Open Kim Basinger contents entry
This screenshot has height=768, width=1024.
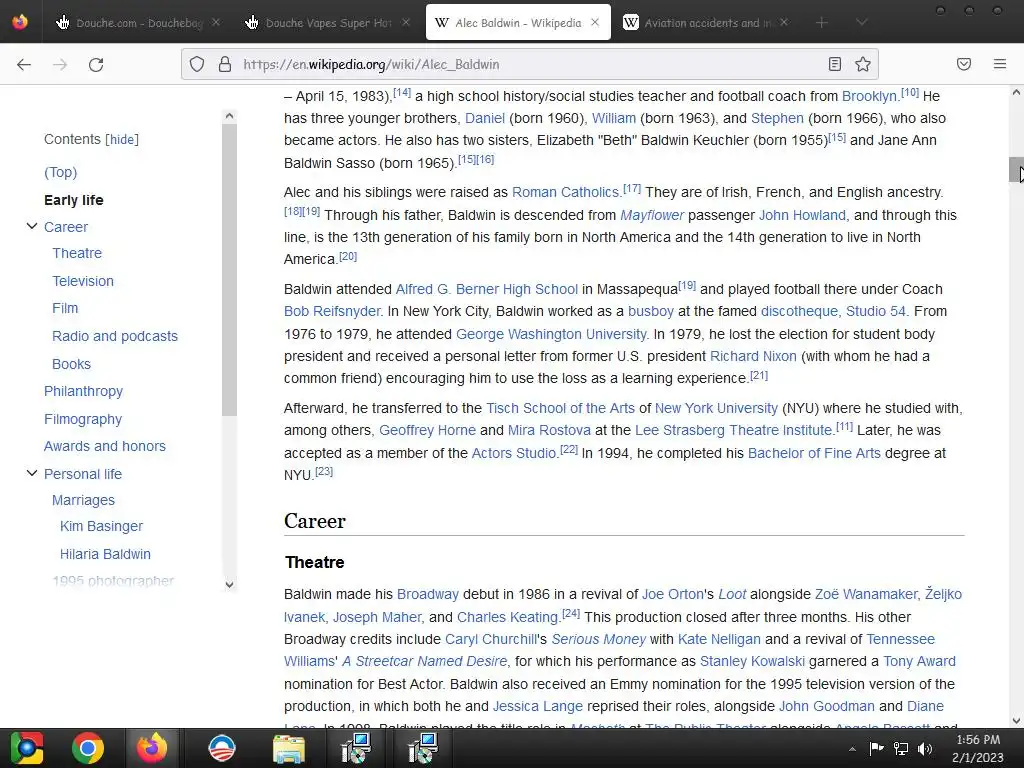(101, 526)
